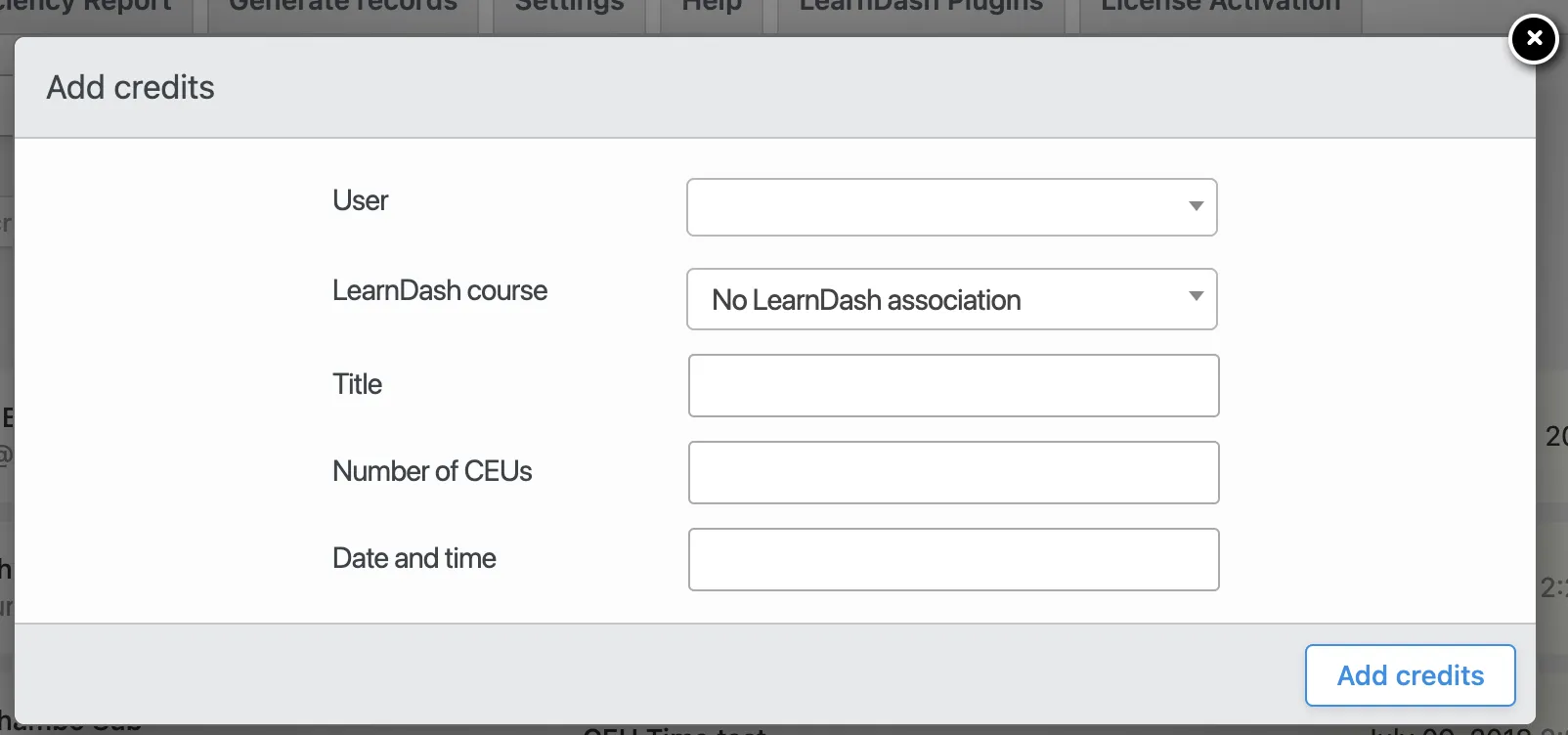This screenshot has width=1568, height=735.
Task: Click the Date and time label
Action: pos(414,558)
